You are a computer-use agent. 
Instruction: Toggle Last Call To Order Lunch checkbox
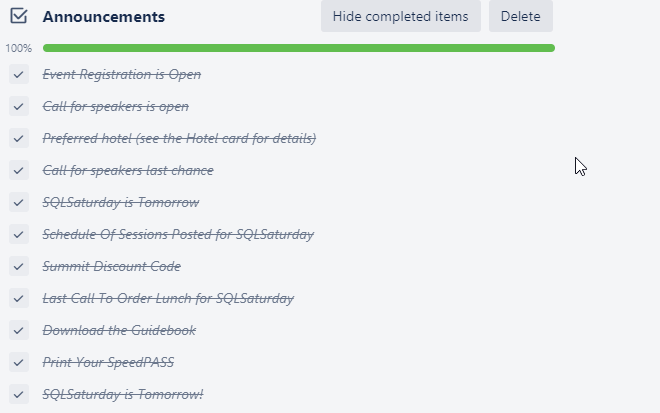(x=19, y=299)
